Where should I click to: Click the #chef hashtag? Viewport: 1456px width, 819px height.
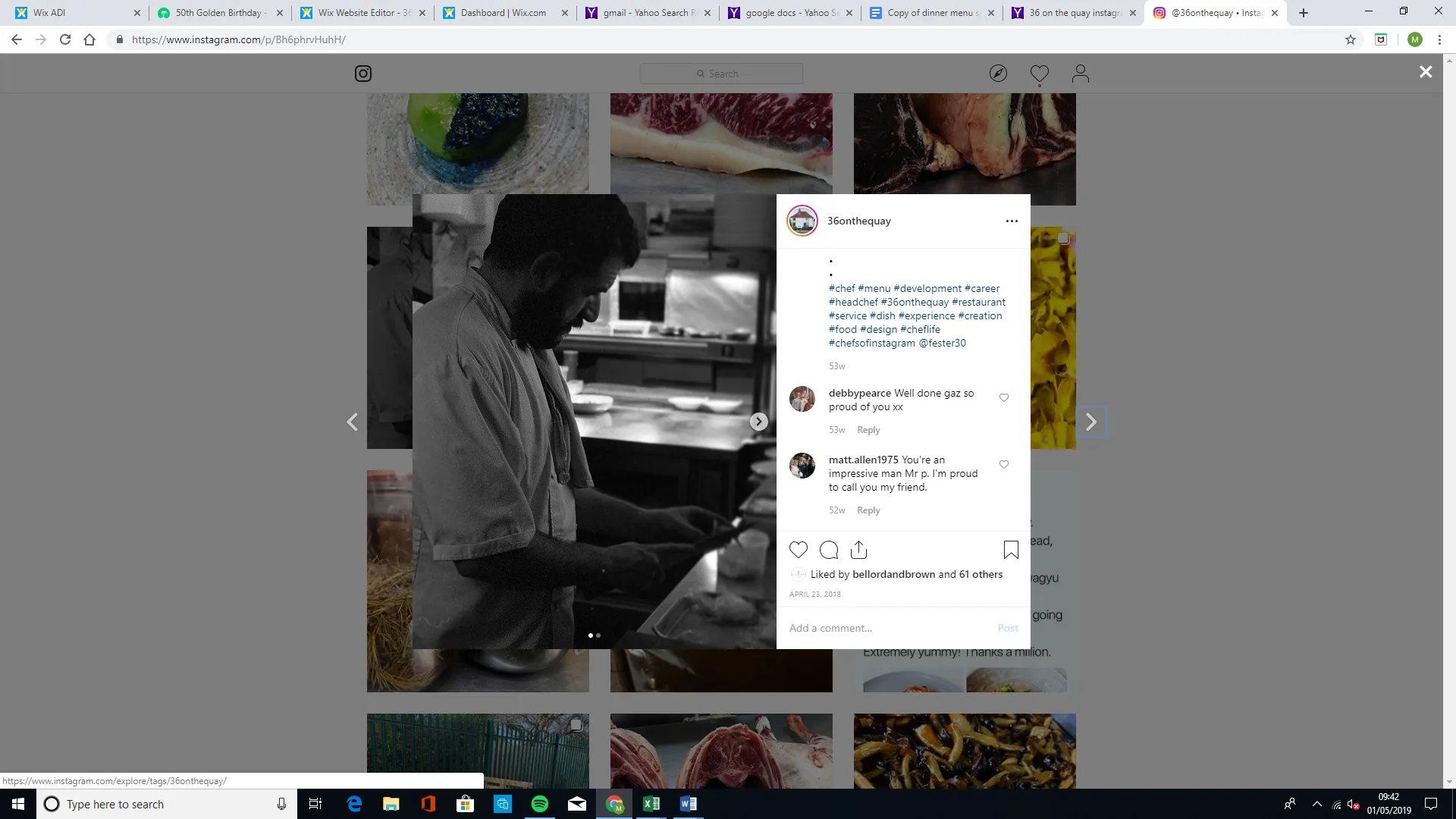(842, 288)
